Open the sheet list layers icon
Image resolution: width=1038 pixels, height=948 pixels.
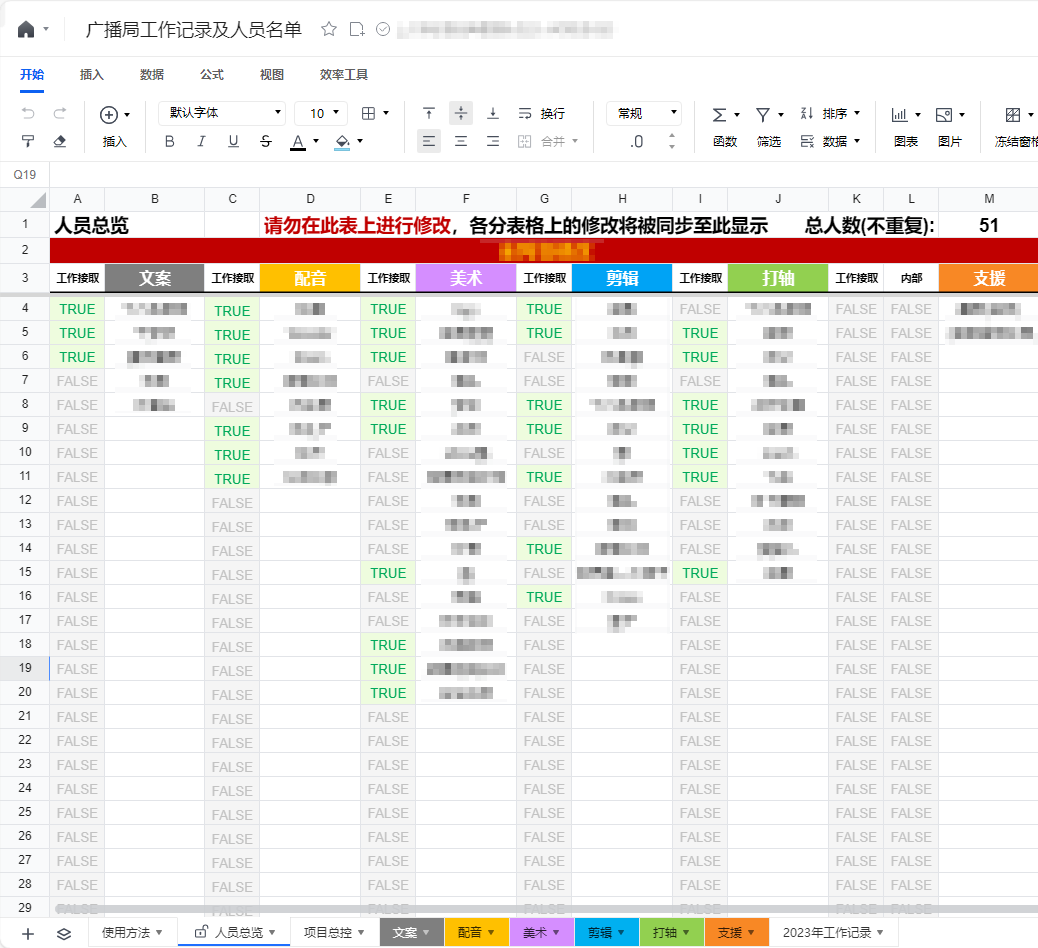point(64,933)
